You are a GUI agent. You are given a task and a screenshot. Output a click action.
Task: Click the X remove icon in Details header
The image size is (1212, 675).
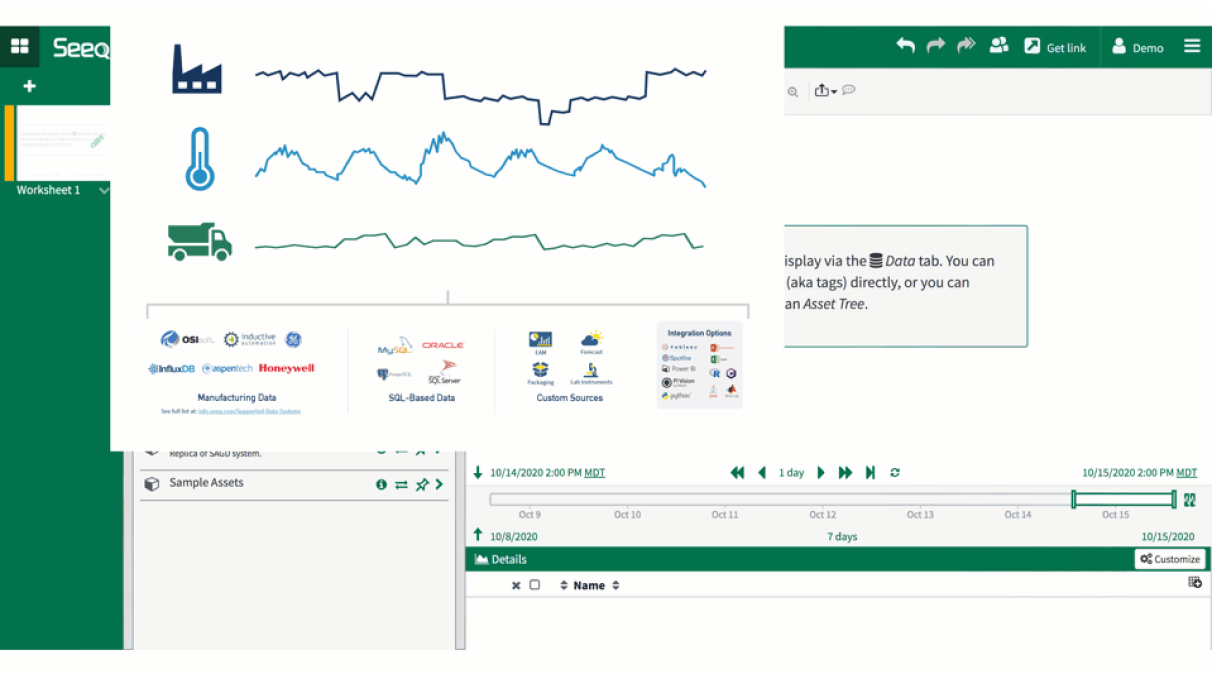tap(516, 586)
